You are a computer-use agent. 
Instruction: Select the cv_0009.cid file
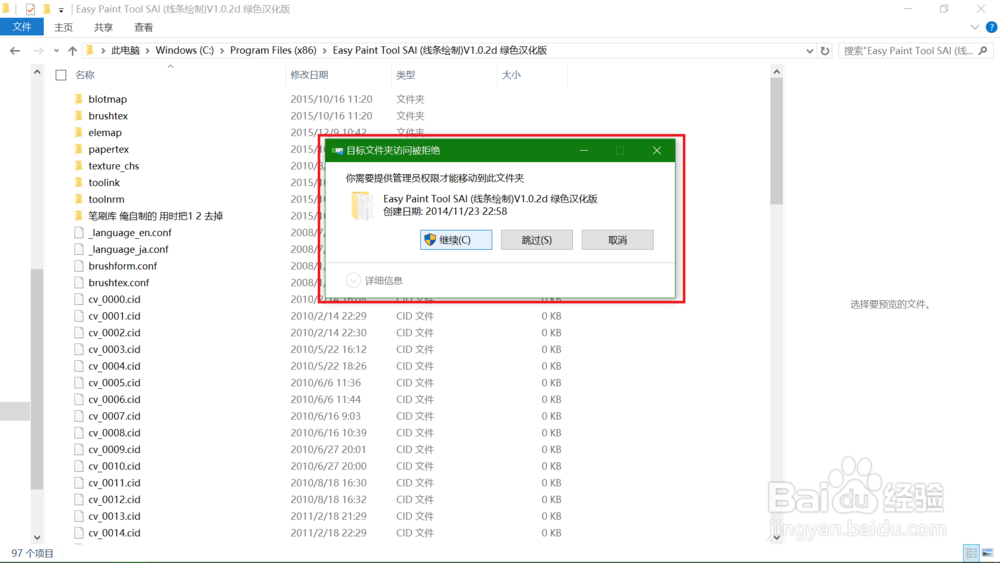tap(114, 449)
